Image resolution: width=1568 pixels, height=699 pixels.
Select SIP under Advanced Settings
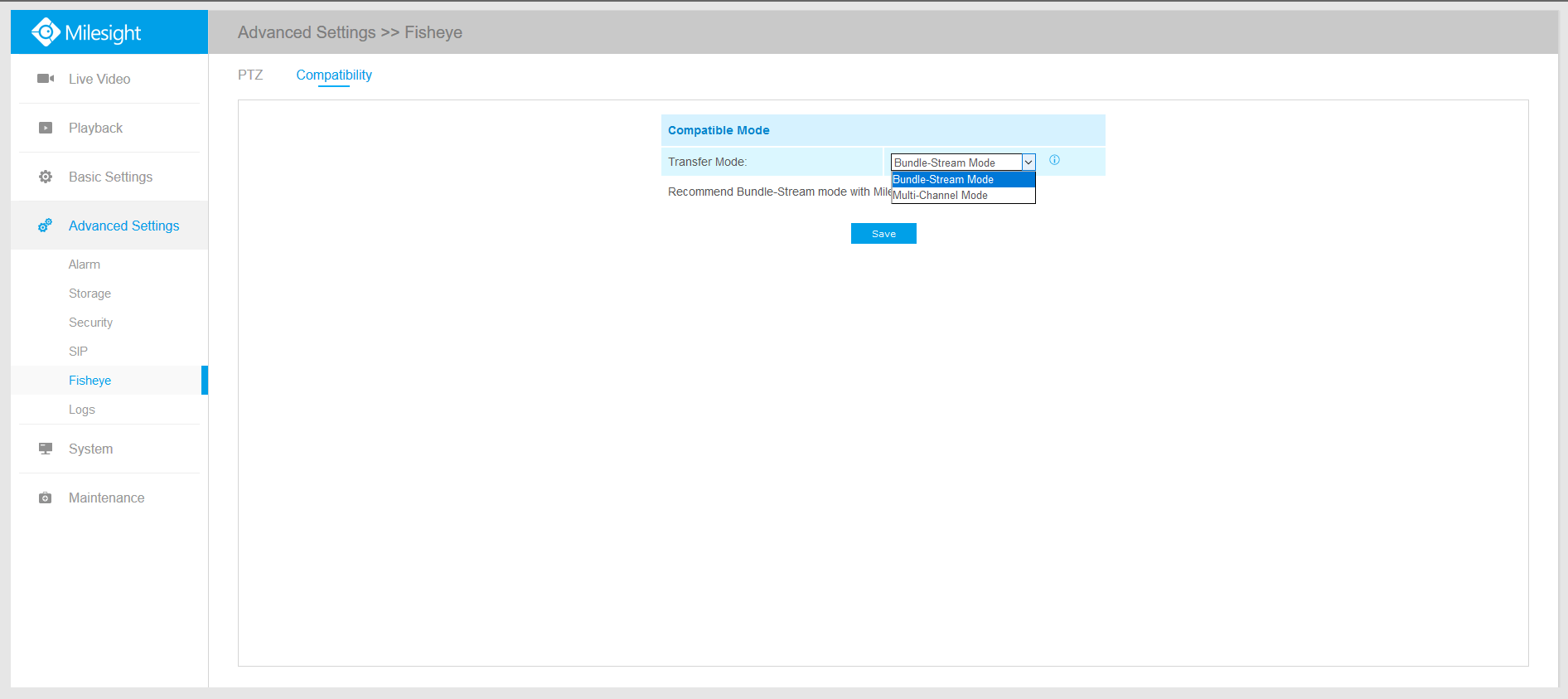pos(78,352)
